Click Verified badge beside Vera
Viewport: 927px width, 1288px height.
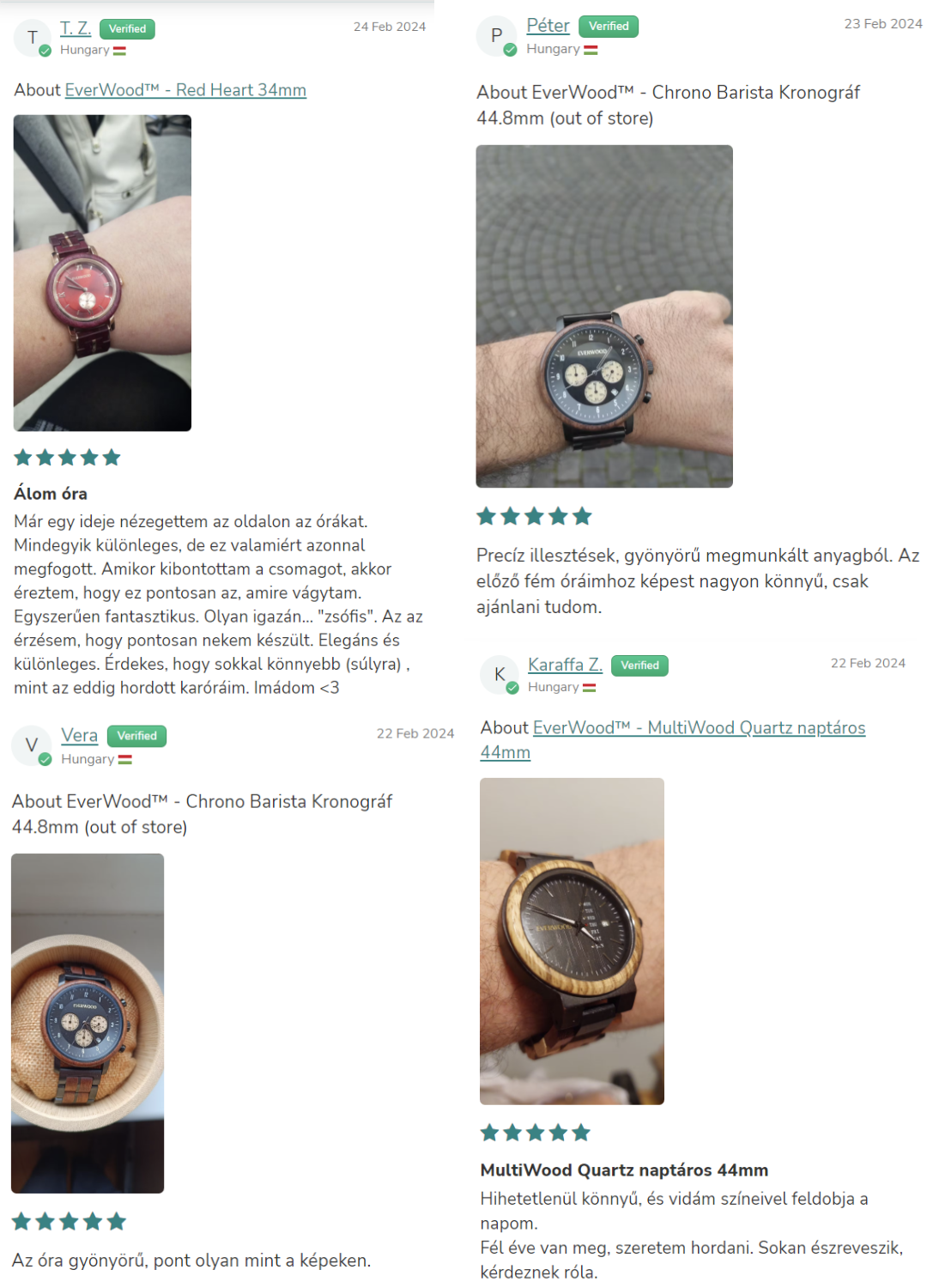[136, 736]
